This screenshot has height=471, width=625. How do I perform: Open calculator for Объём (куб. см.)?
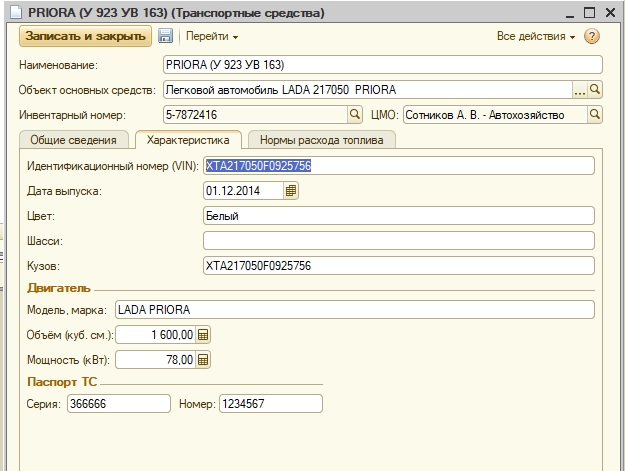(203, 335)
